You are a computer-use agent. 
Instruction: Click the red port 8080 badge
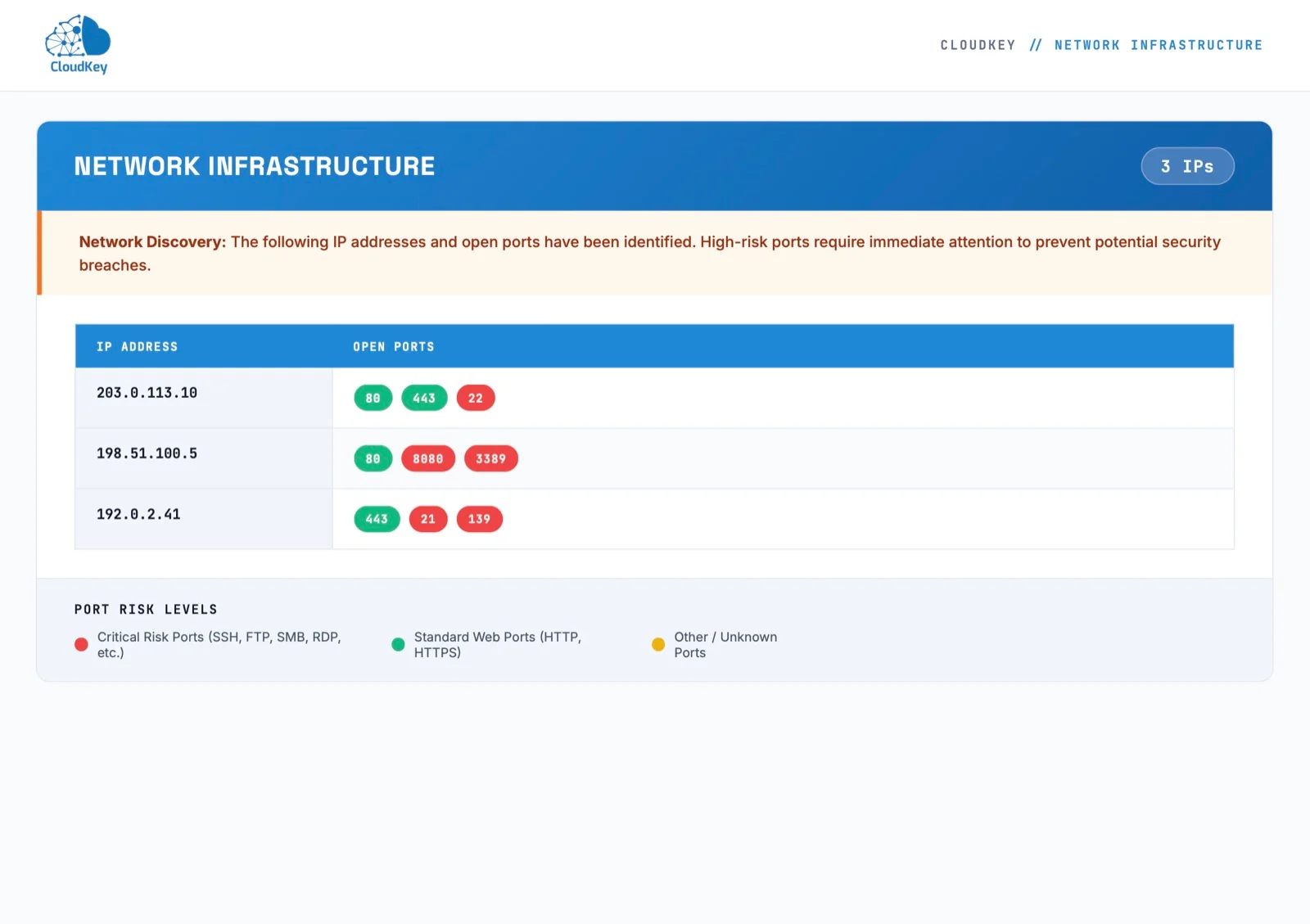pos(428,458)
